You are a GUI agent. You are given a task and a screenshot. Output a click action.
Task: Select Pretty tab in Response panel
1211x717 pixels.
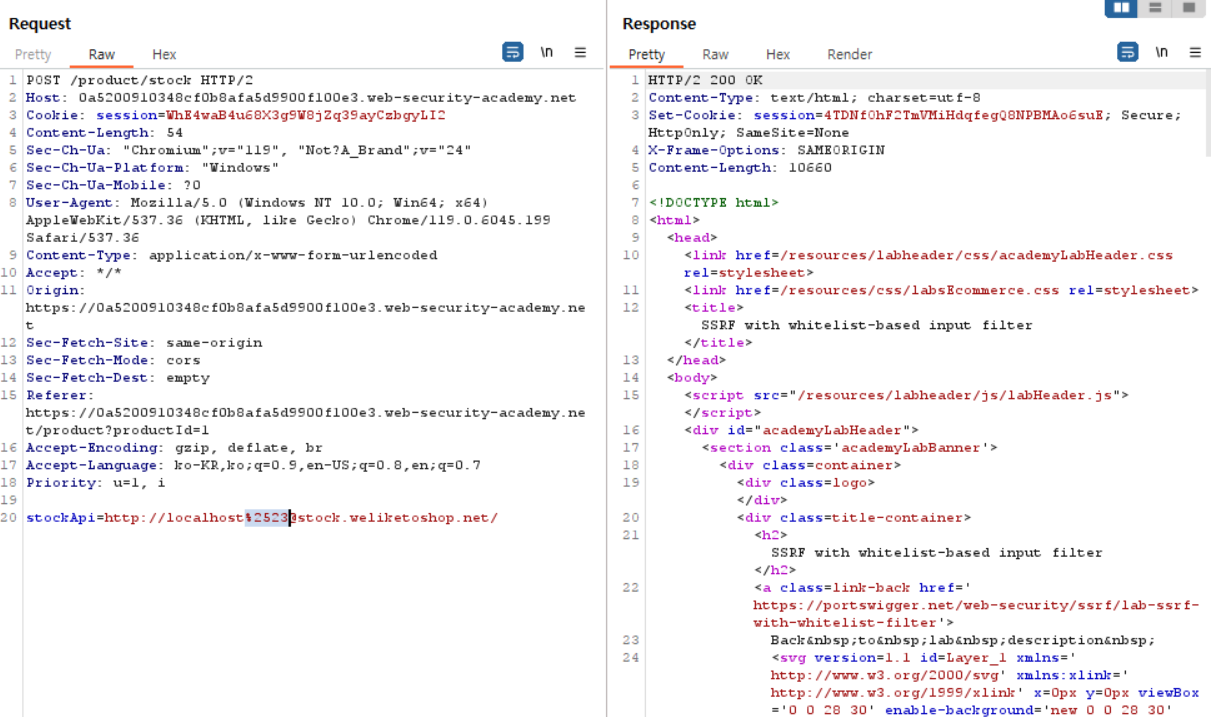[647, 55]
